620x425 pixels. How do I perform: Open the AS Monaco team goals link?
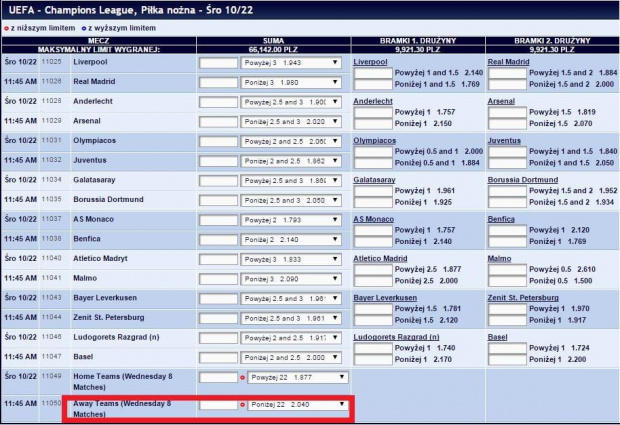click(373, 219)
